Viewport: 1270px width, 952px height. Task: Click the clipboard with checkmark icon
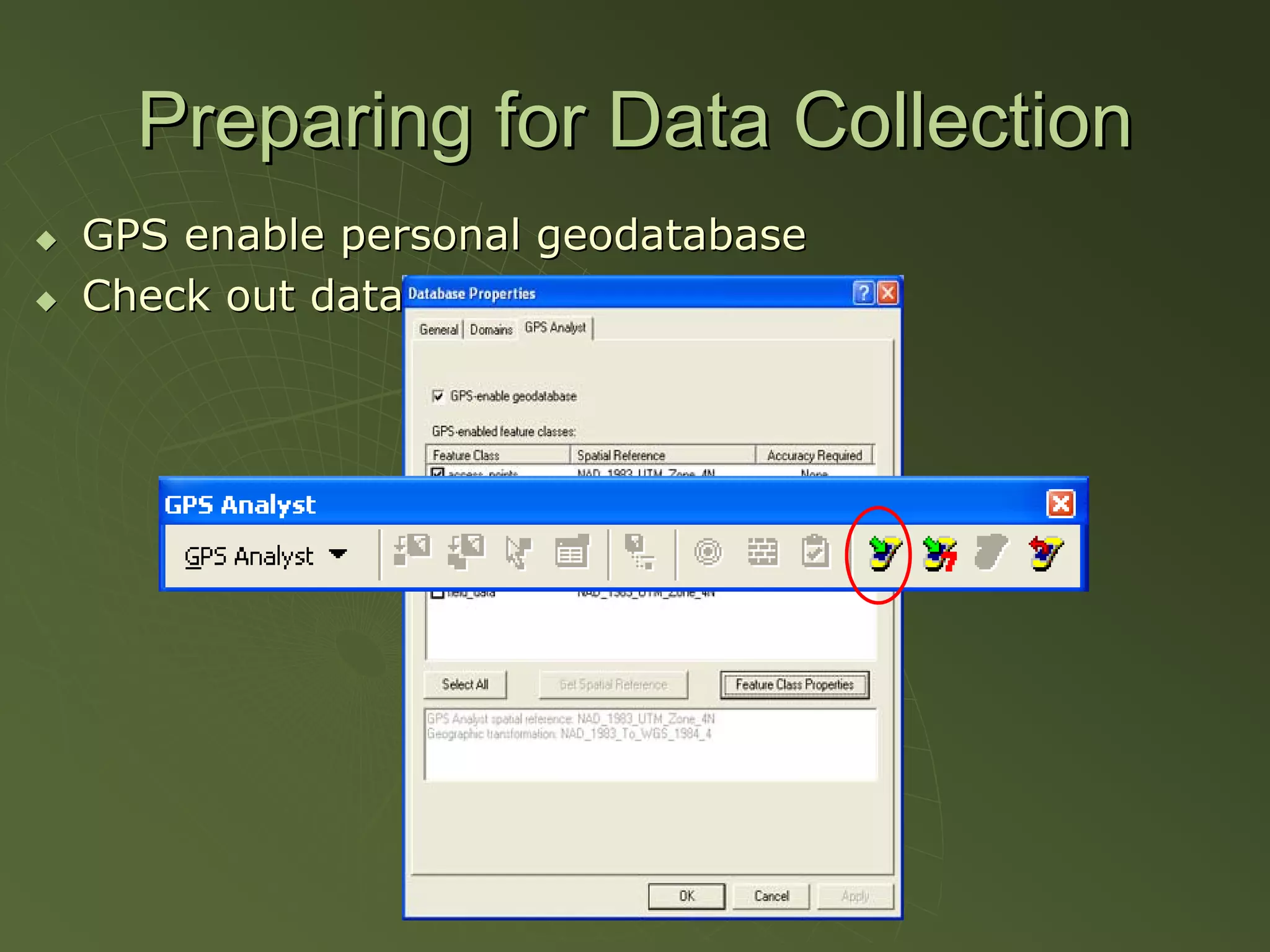click(815, 550)
